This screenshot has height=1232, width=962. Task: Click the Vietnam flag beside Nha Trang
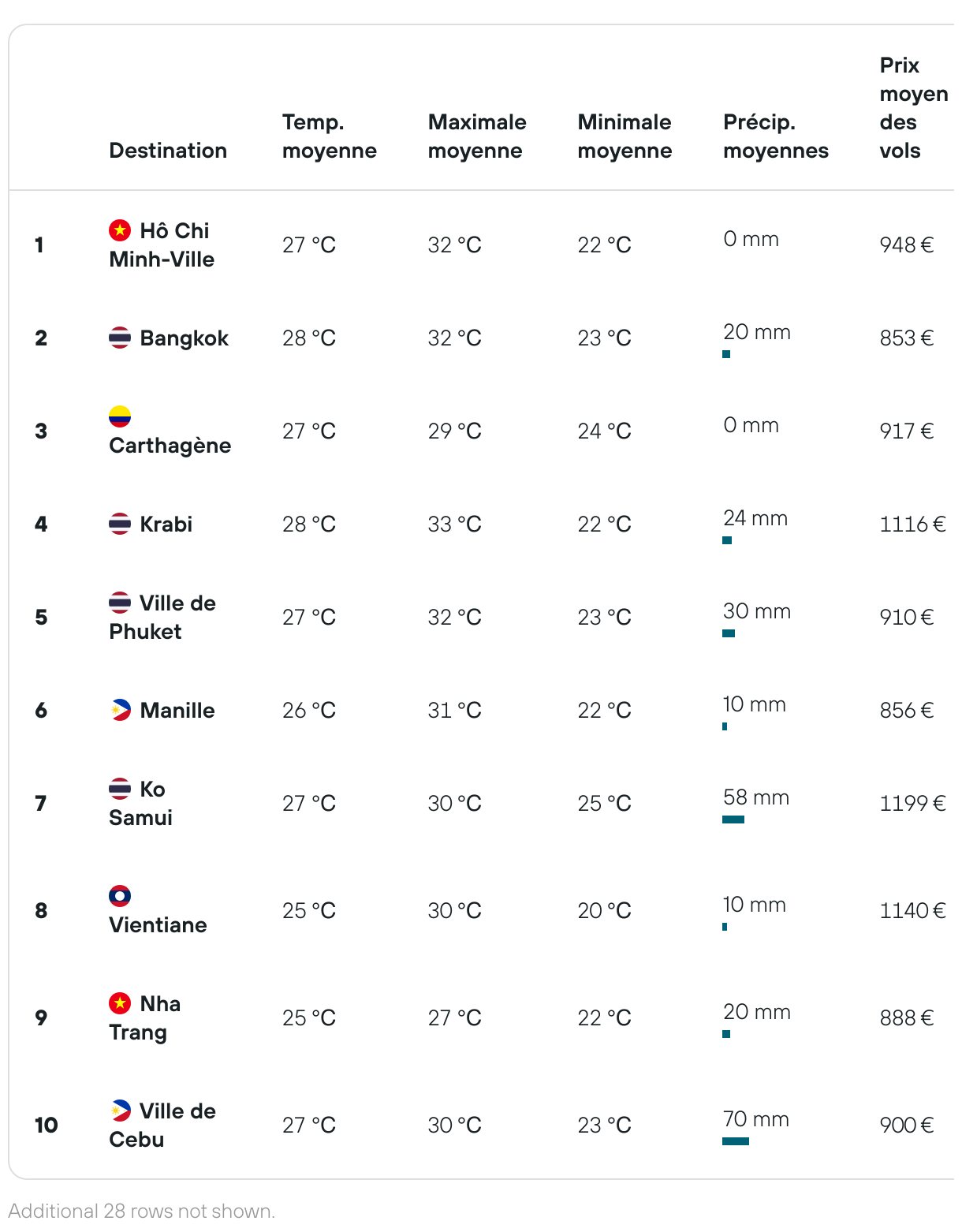[120, 1003]
